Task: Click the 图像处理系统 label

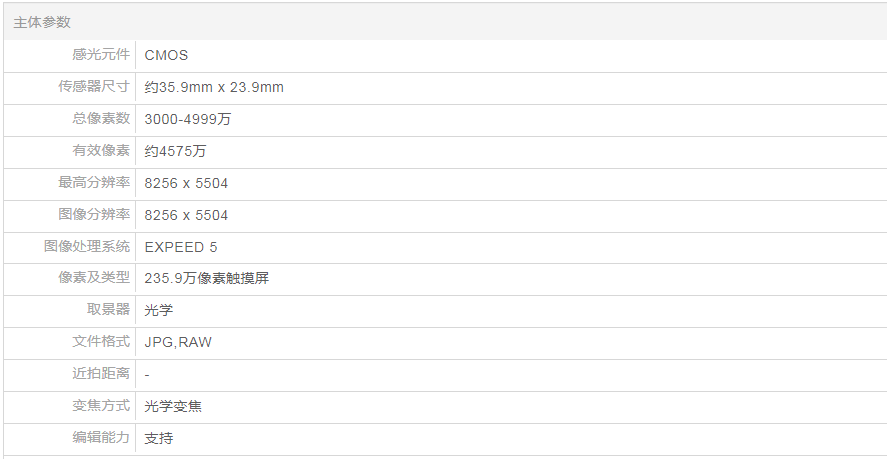Action: click(87, 246)
